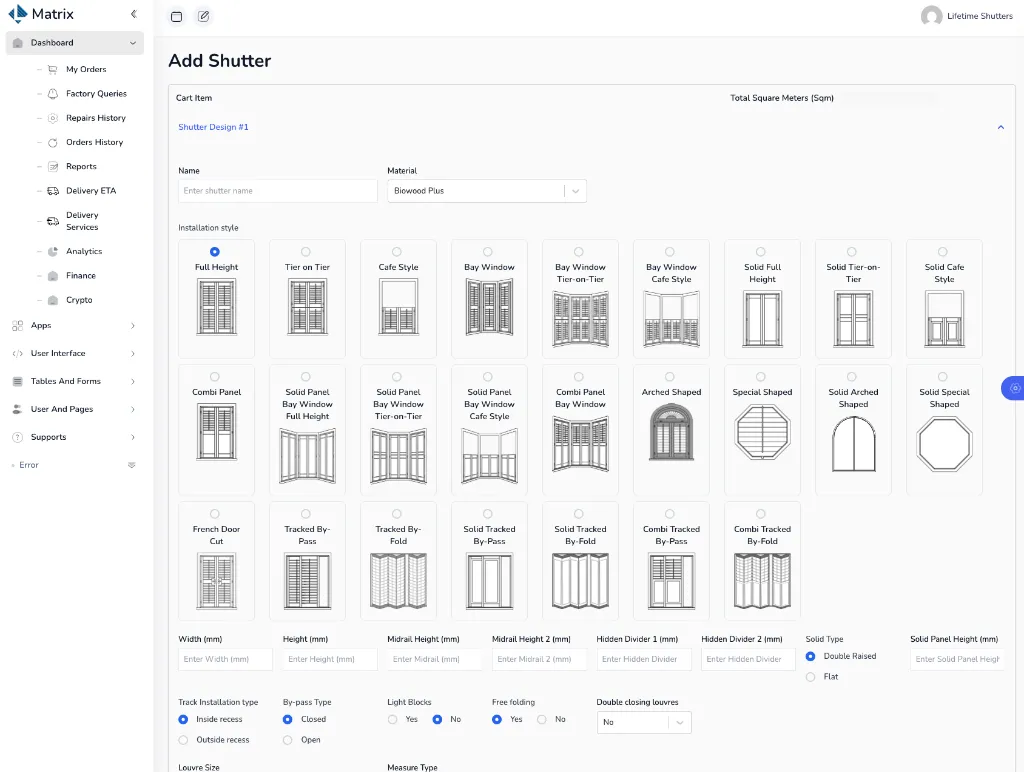
Task: Click the Delivery ETA truck icon
Action: coord(53,191)
